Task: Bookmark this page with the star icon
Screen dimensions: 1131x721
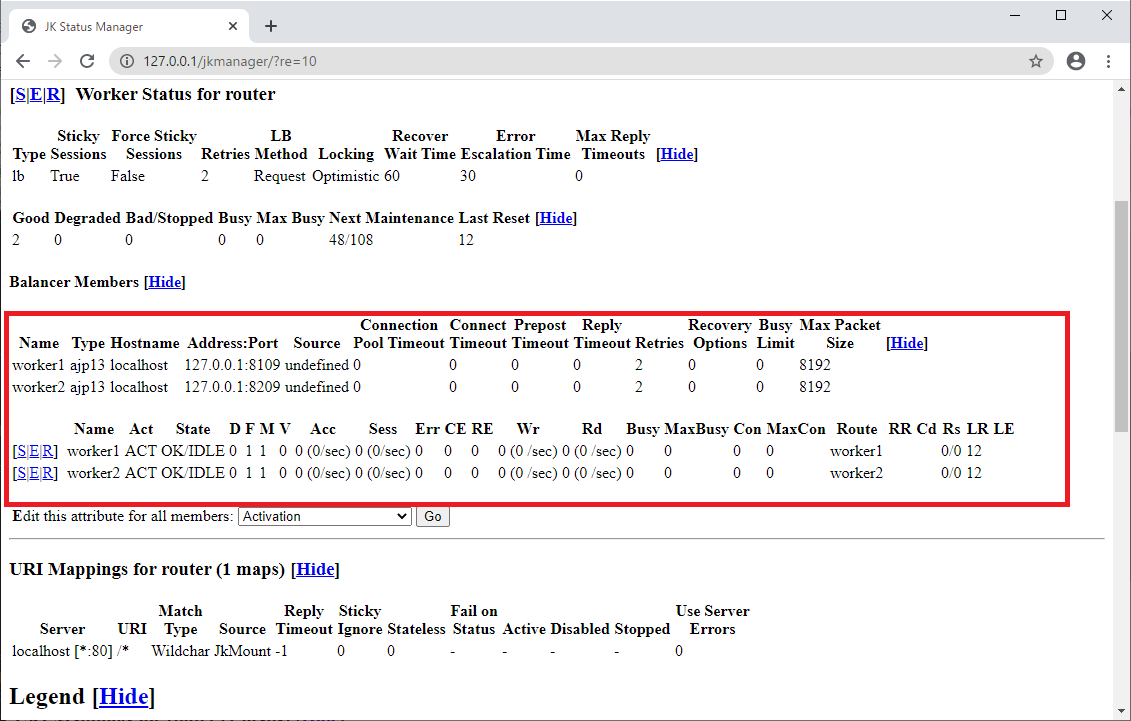Action: (x=1036, y=61)
